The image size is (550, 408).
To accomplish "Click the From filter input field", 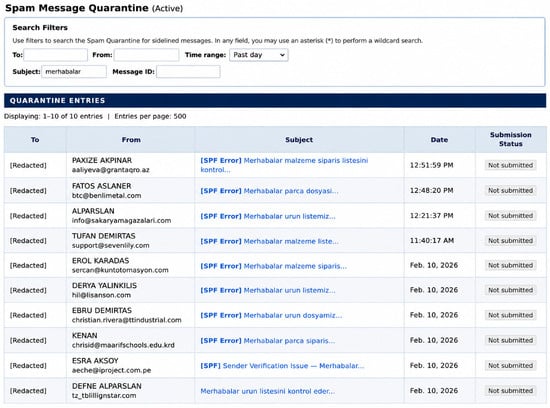I will [x=146, y=55].
